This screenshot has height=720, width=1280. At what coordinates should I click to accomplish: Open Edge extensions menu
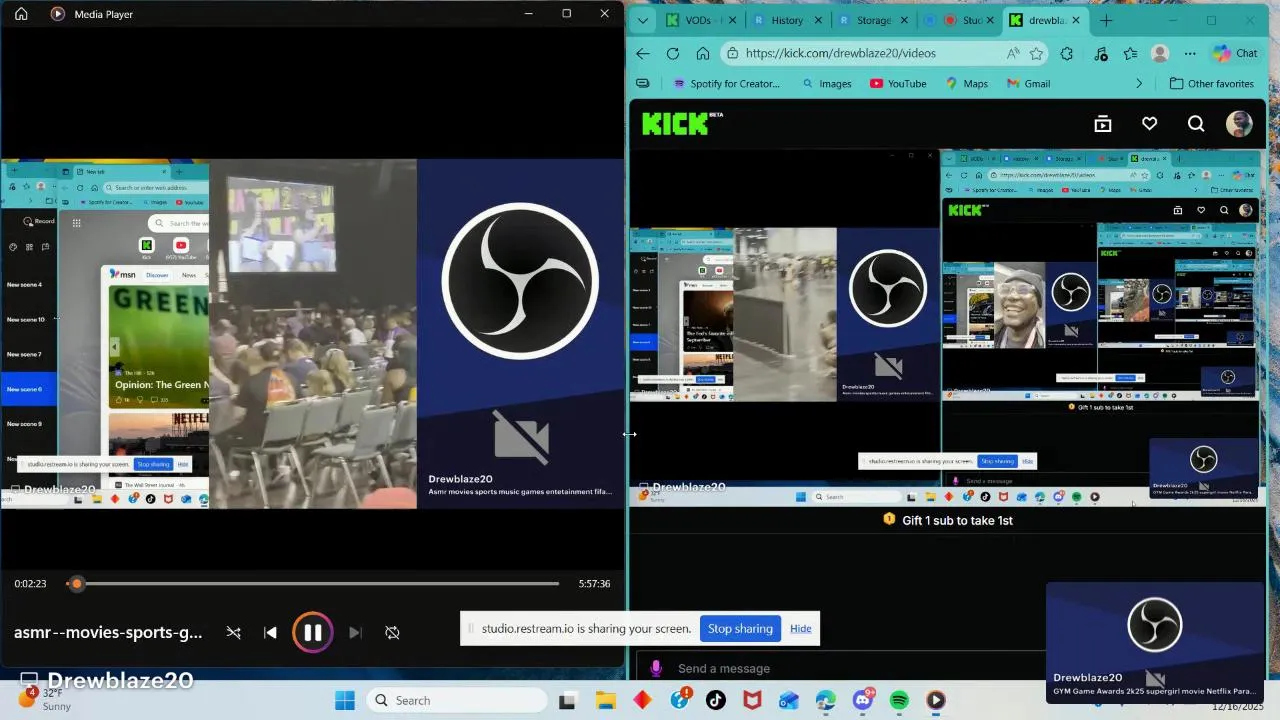point(1067,54)
